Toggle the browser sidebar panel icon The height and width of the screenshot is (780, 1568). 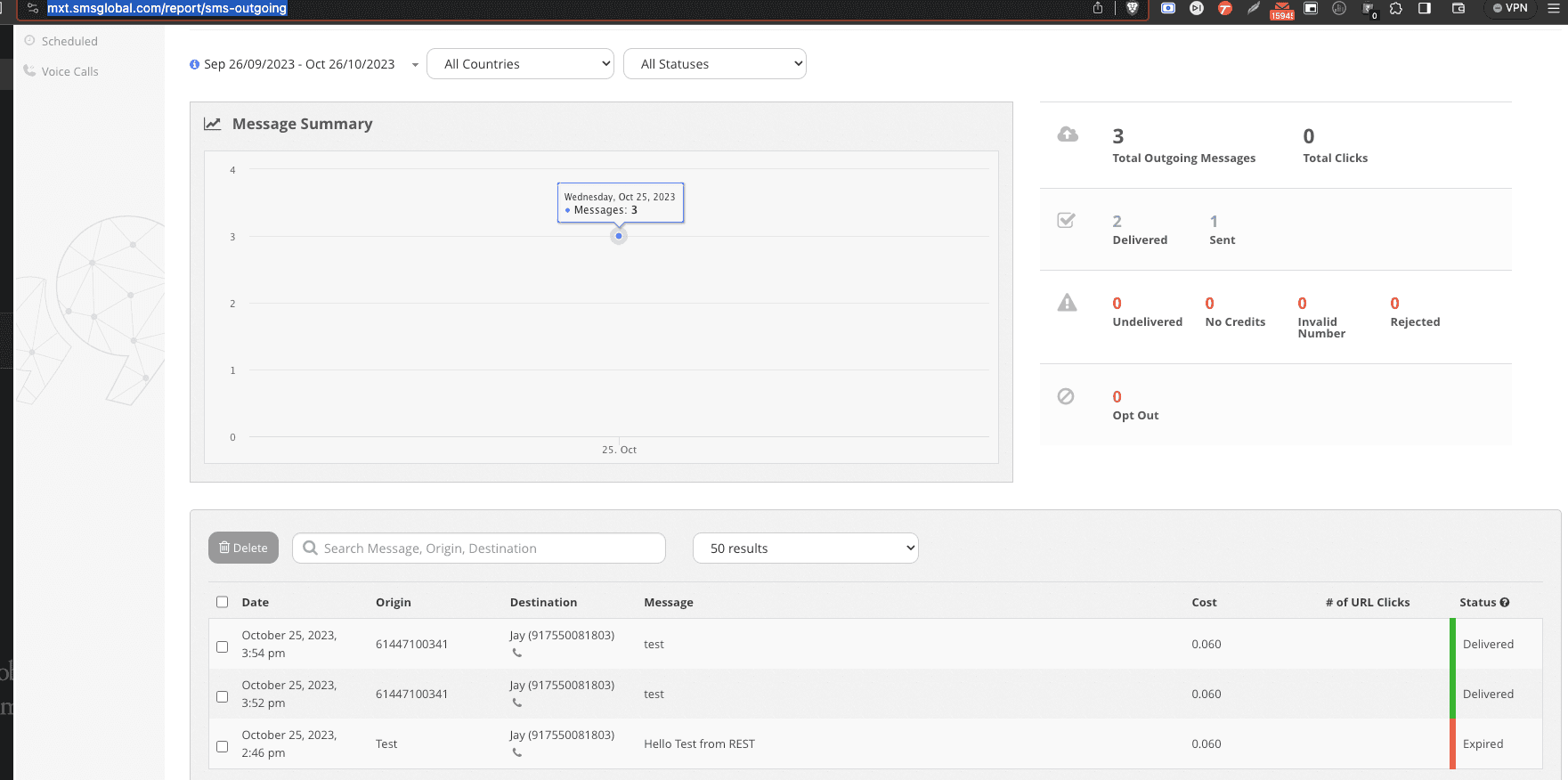pos(1425,8)
